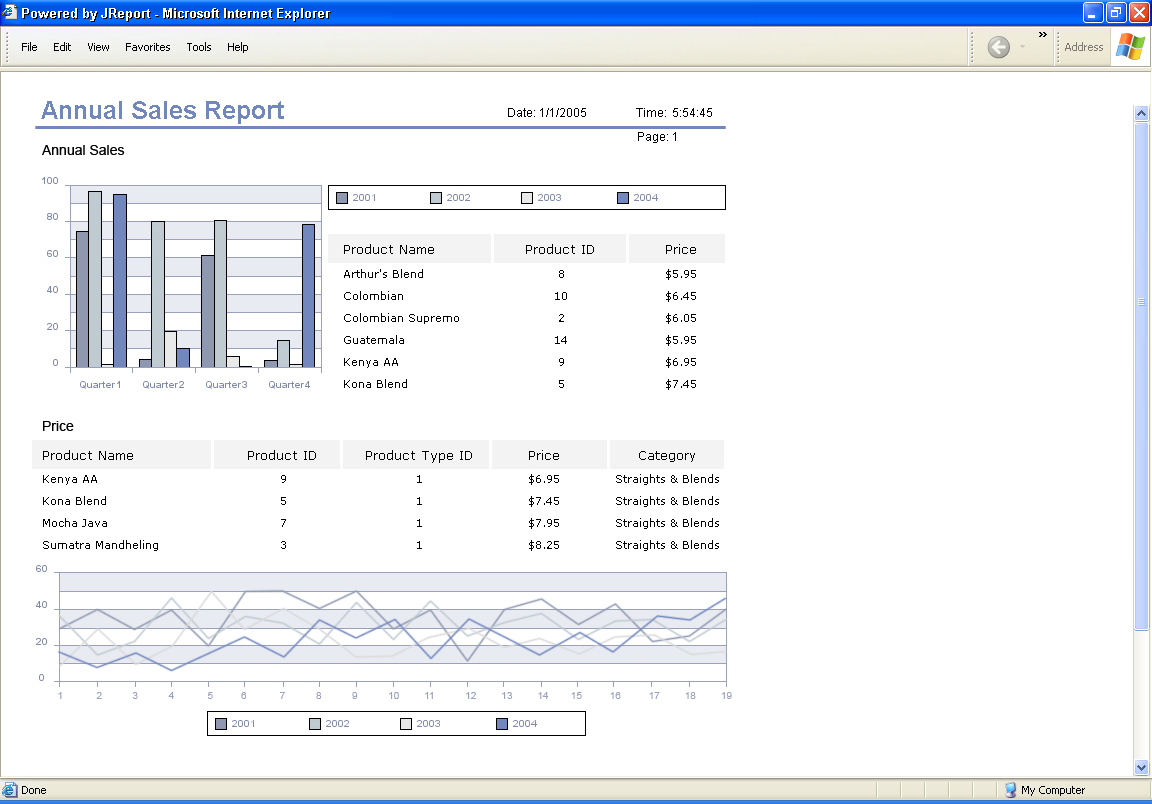Click the Back navigation arrow button
Image resolution: width=1152 pixels, height=804 pixels.
998,47
